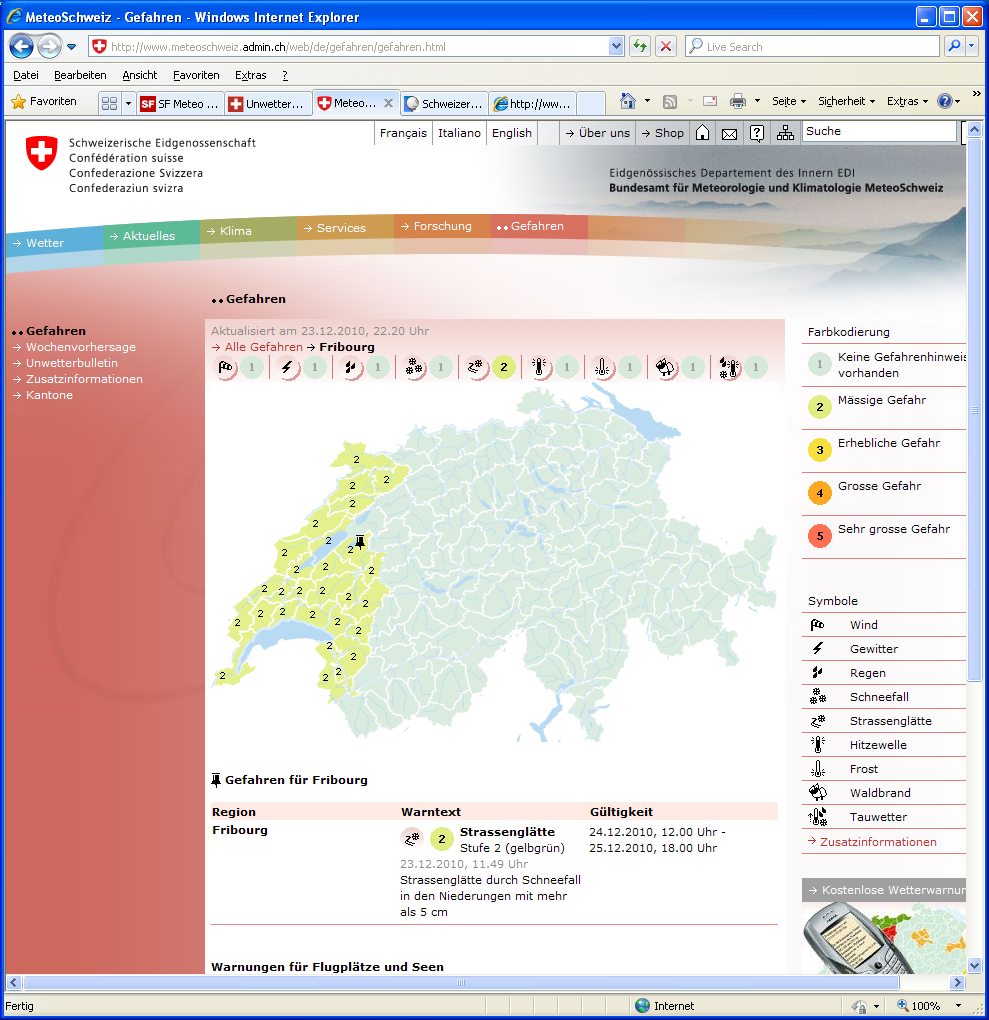Switch to the SF Meteo tab
This screenshot has height=1020, width=989.
click(x=180, y=103)
